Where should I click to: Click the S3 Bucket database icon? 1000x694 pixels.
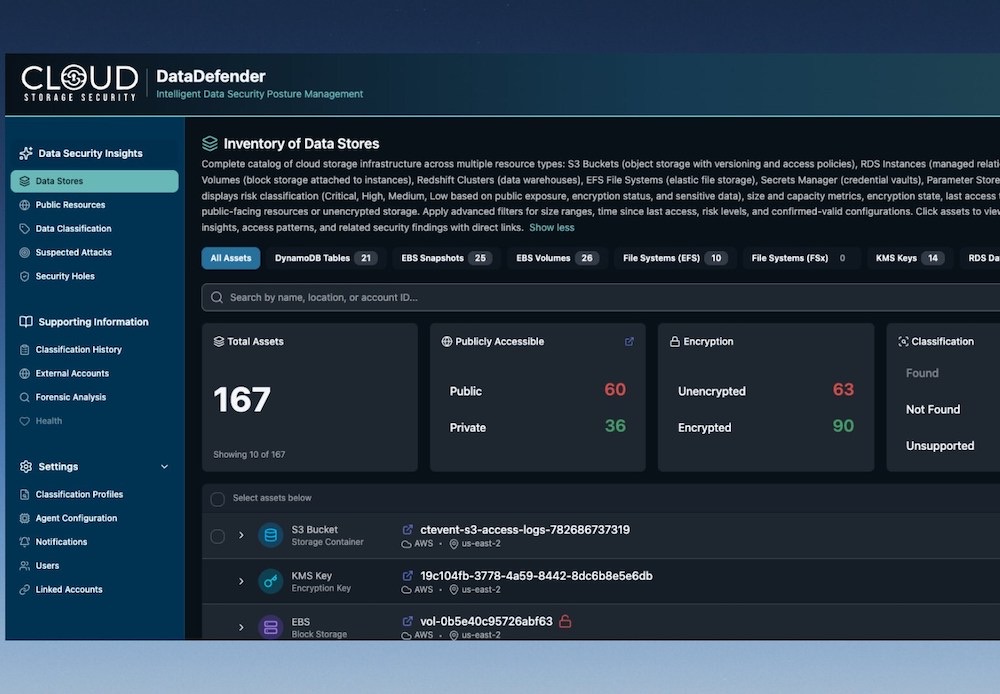[x=270, y=535]
